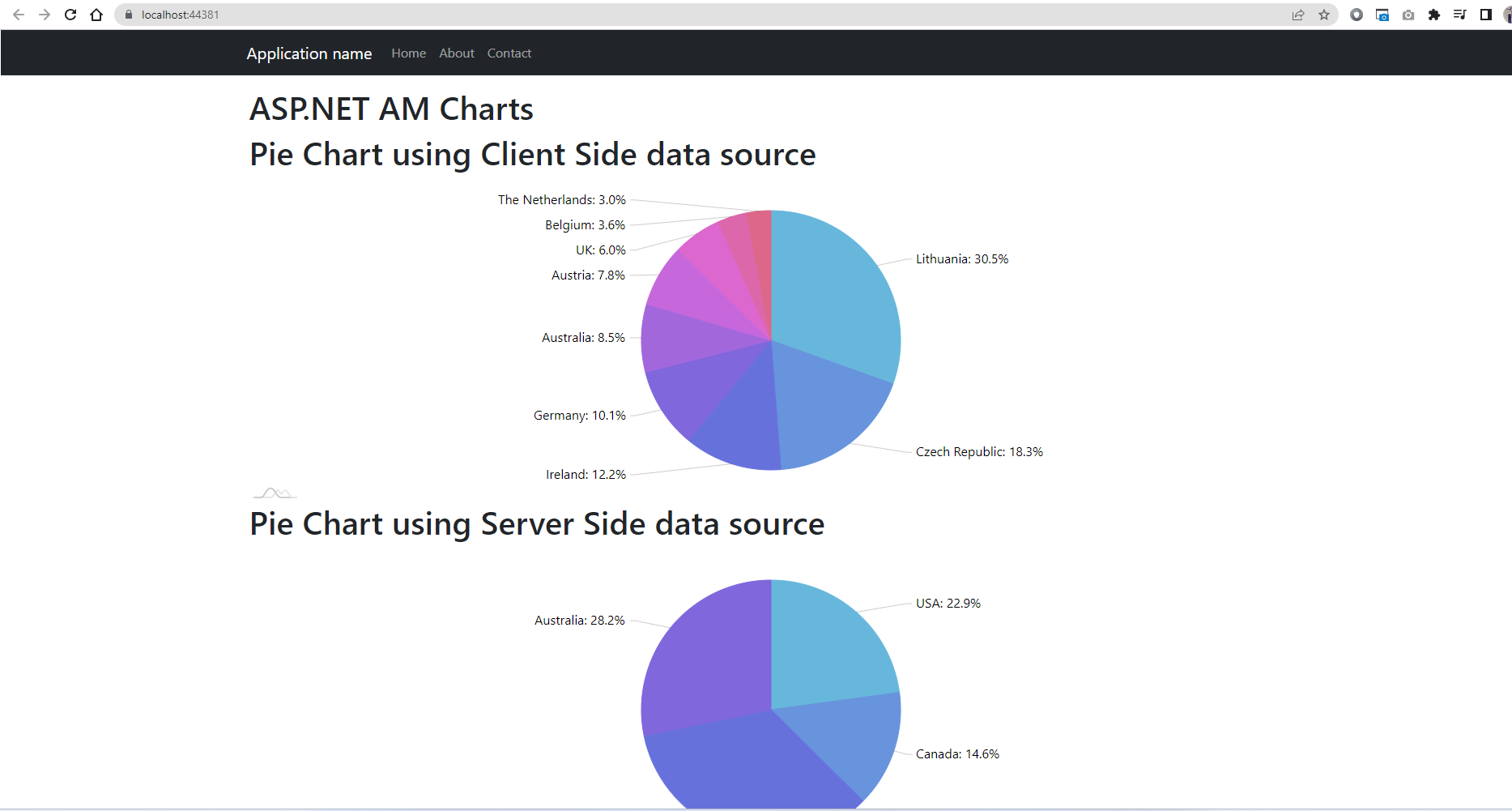Toggle the browser side panel icon

[x=1486, y=15]
